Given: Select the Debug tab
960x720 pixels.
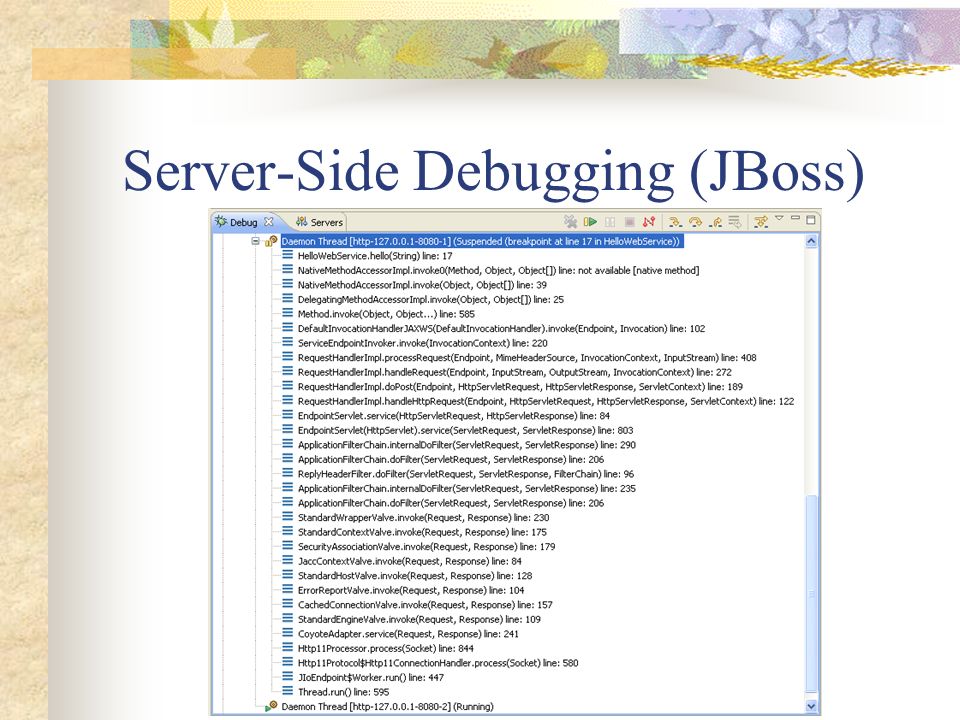Looking at the screenshot, I should (244, 222).
